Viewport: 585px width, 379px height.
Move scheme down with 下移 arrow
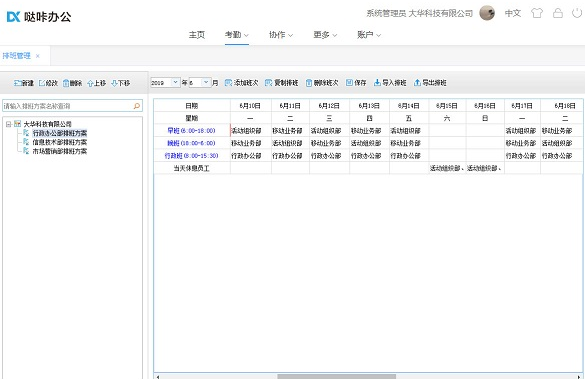[114, 83]
